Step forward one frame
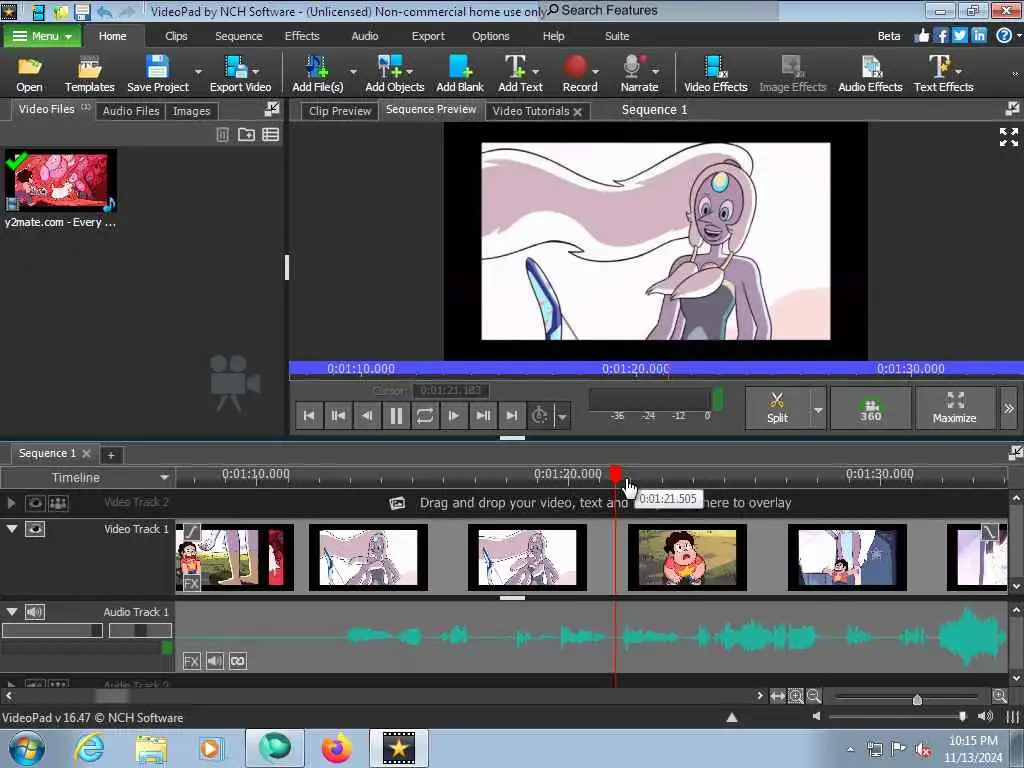This screenshot has width=1024, height=768. (453, 415)
